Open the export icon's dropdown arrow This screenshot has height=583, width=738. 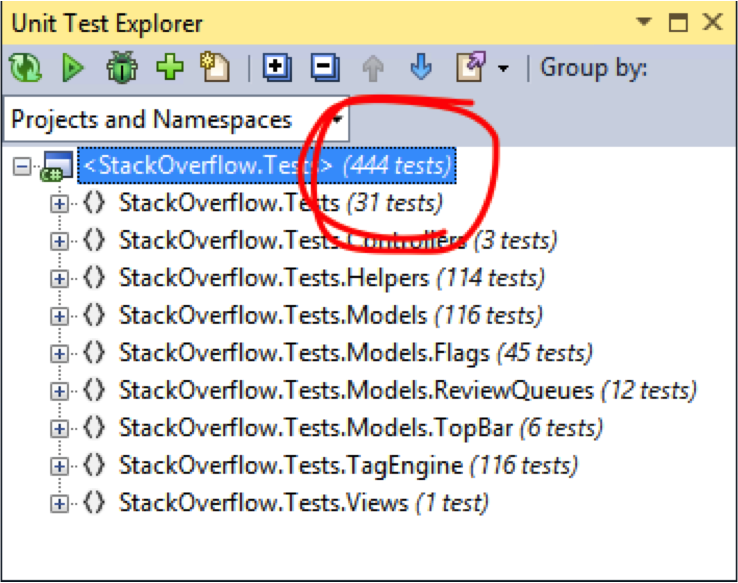(503, 69)
